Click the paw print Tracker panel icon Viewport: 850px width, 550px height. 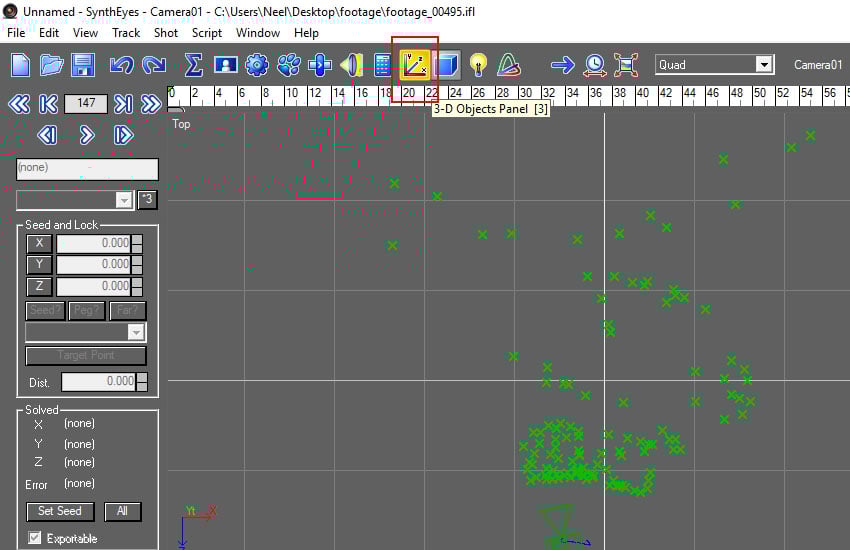click(x=289, y=65)
